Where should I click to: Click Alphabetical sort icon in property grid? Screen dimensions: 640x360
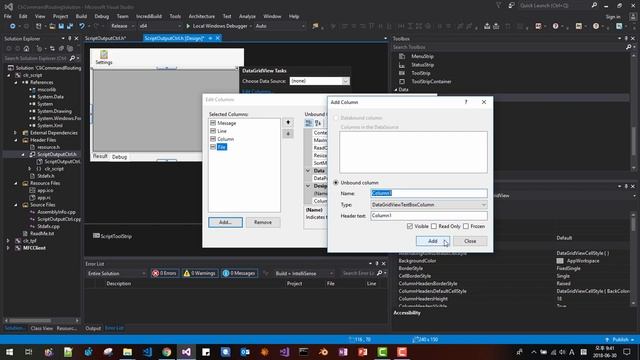pos(318,123)
